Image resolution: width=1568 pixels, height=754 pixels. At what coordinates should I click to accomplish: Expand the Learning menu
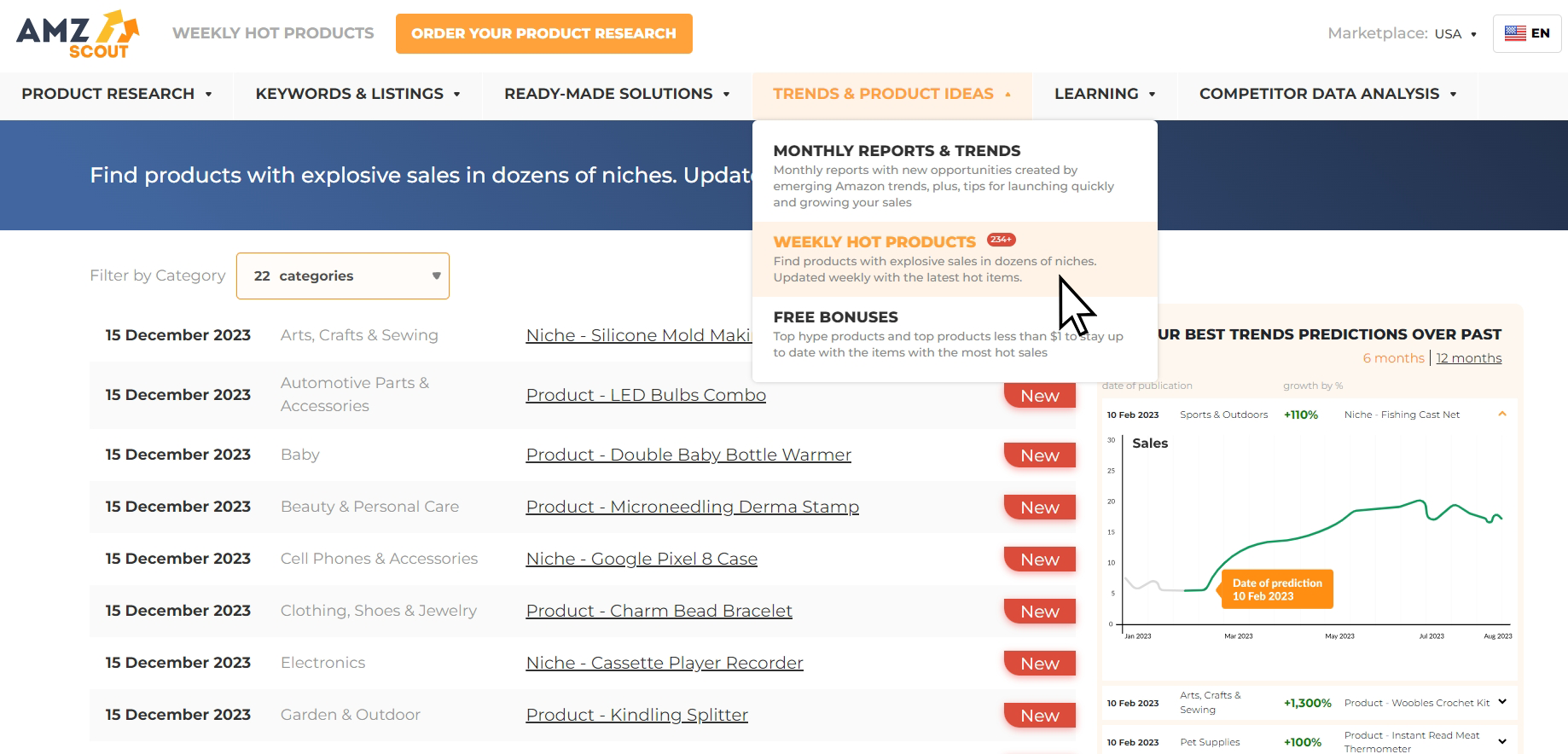[x=1105, y=94]
